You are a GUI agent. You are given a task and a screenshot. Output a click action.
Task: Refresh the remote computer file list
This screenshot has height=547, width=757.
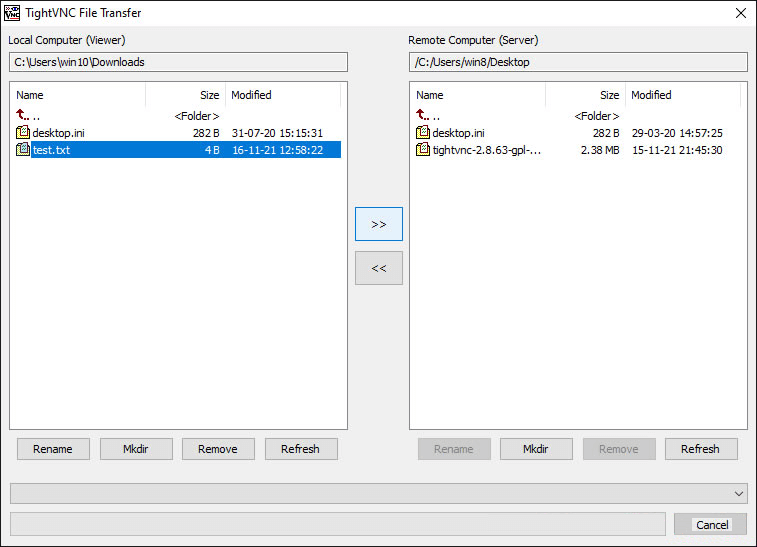[x=700, y=449]
